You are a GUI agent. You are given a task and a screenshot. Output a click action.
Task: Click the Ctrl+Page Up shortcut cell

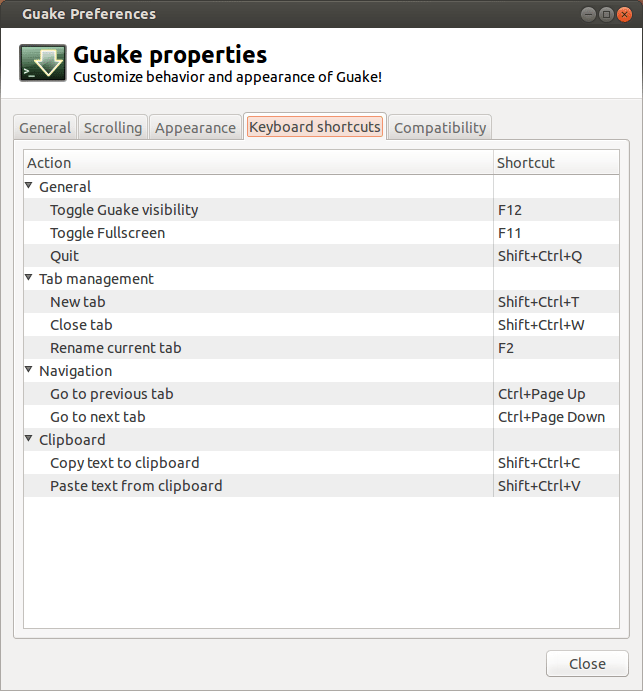[x=542, y=394]
